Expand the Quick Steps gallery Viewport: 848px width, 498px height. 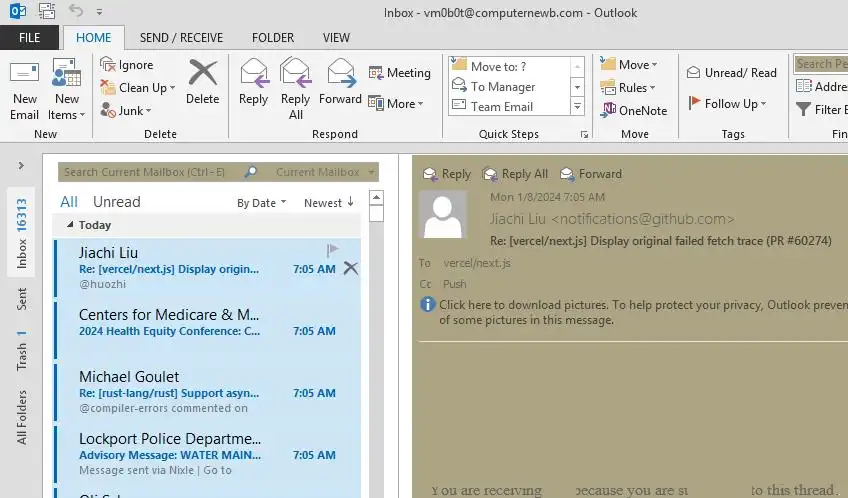pyautogui.click(x=577, y=107)
